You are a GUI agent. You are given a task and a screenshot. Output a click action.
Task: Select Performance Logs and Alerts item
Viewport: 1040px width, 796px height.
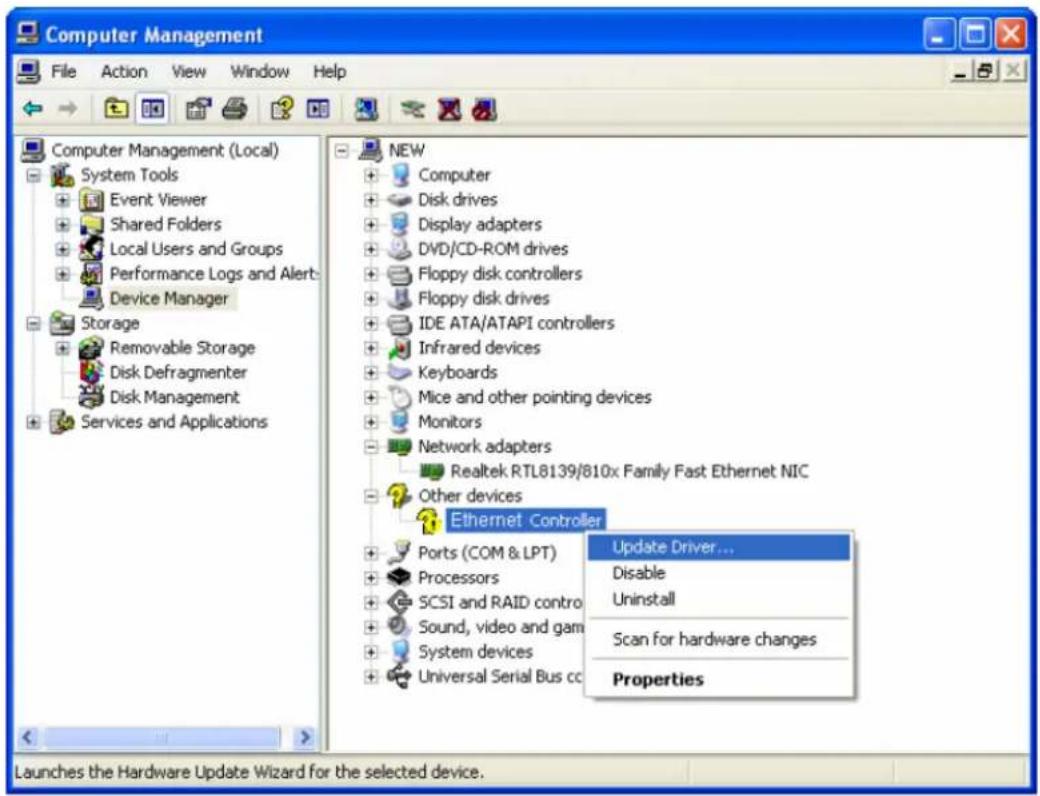pyautogui.click(x=214, y=273)
